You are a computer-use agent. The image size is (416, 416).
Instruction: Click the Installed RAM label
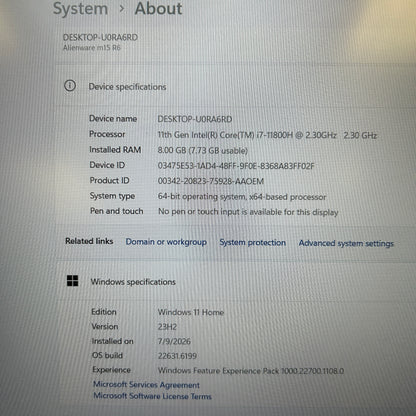pyautogui.click(x=115, y=150)
